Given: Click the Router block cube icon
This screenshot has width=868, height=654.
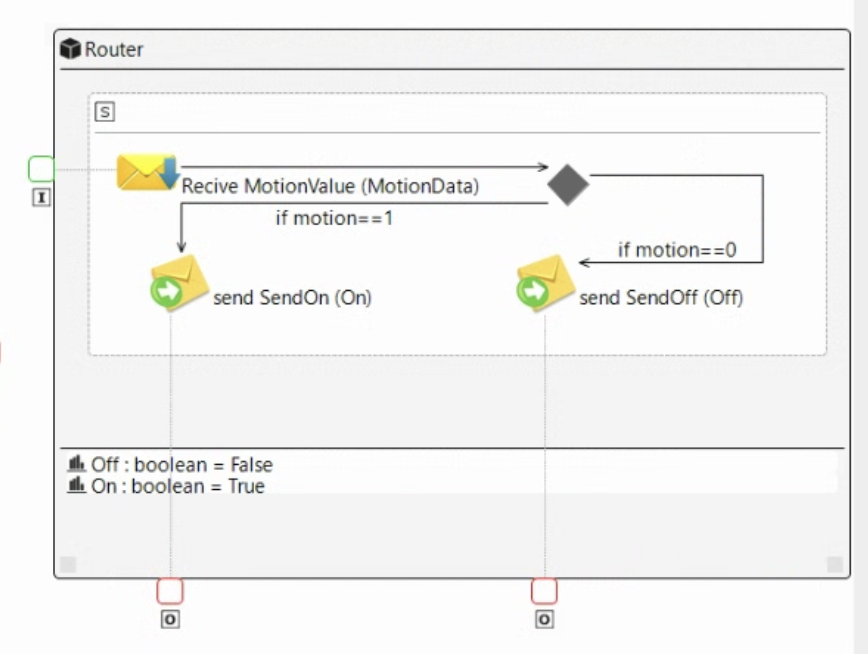Looking at the screenshot, I should click(70, 49).
